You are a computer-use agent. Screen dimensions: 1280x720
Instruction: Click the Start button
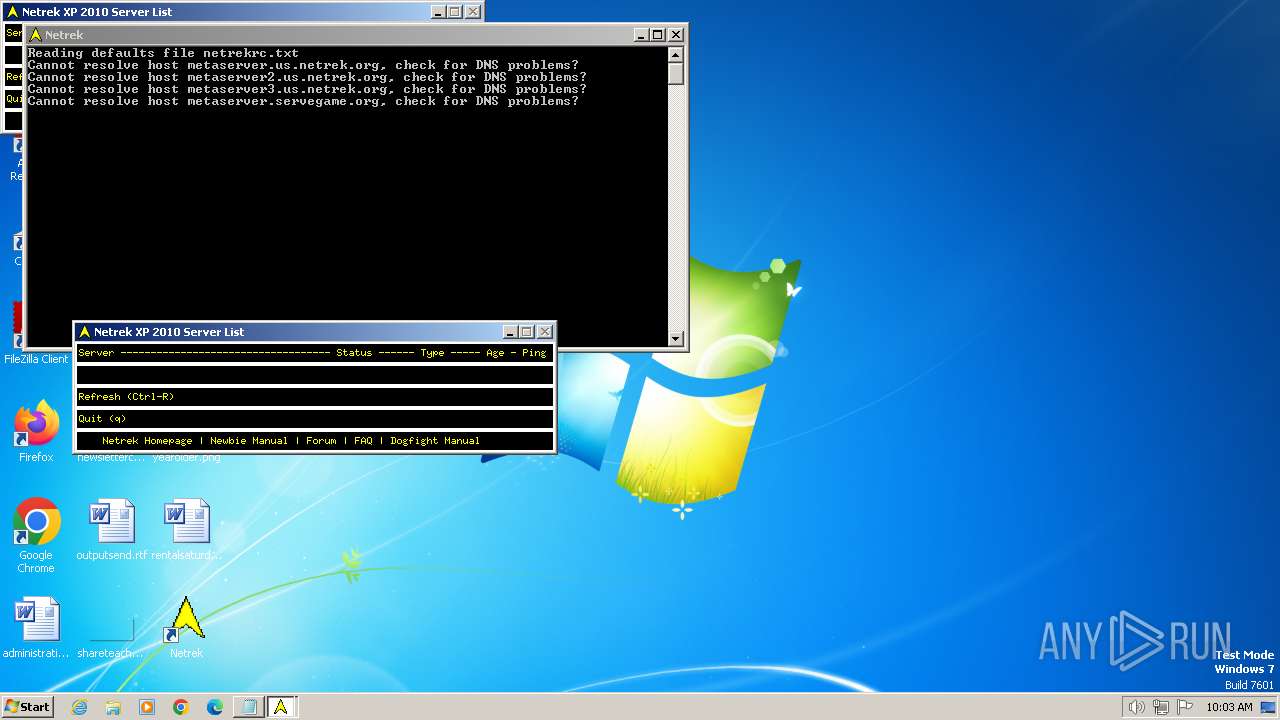(x=27, y=707)
